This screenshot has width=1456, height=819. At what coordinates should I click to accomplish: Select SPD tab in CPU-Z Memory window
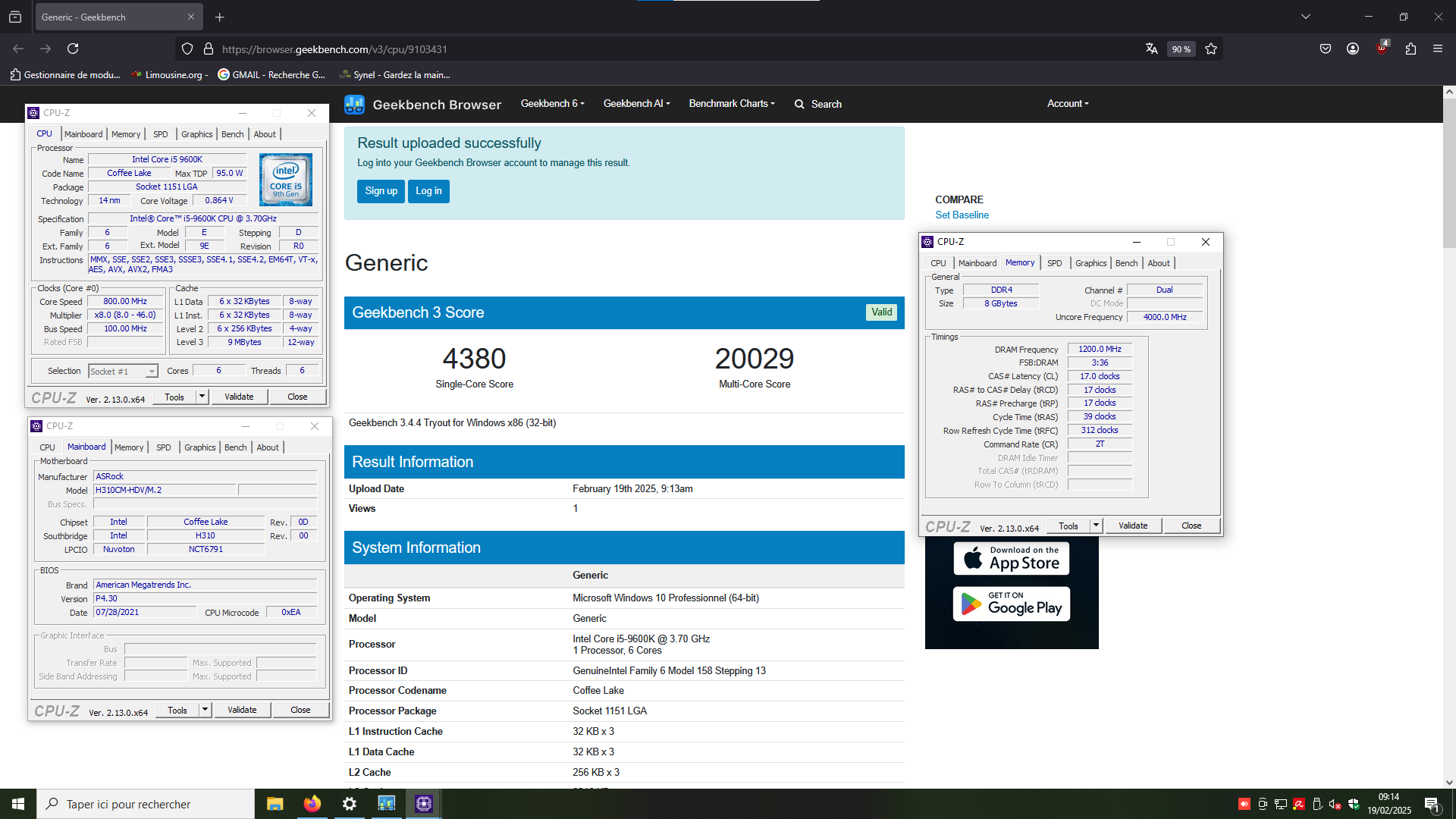[1055, 263]
